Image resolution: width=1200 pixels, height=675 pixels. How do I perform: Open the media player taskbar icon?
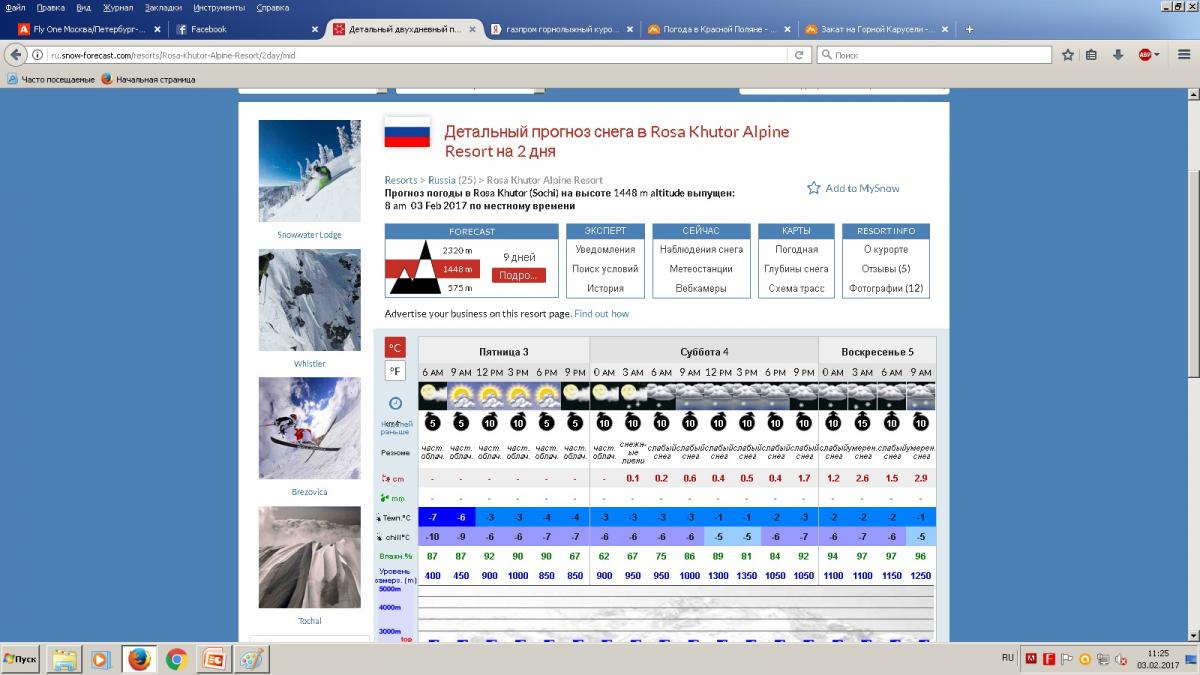(x=101, y=659)
